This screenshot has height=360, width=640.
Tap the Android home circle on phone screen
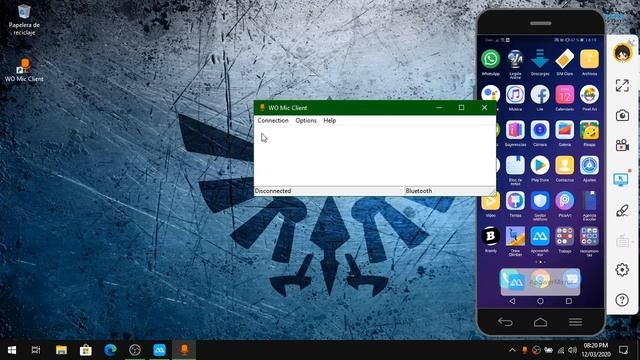click(540, 301)
